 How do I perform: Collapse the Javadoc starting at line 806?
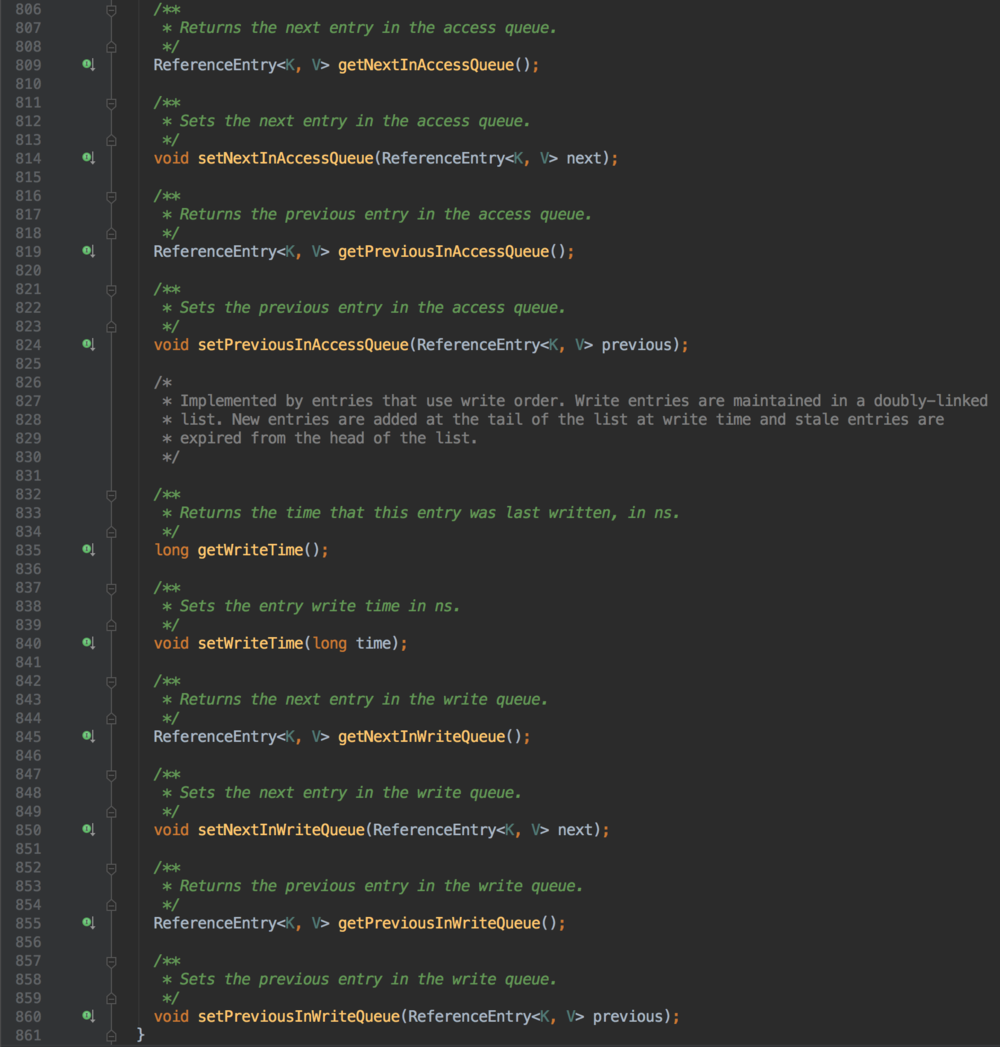111,10
